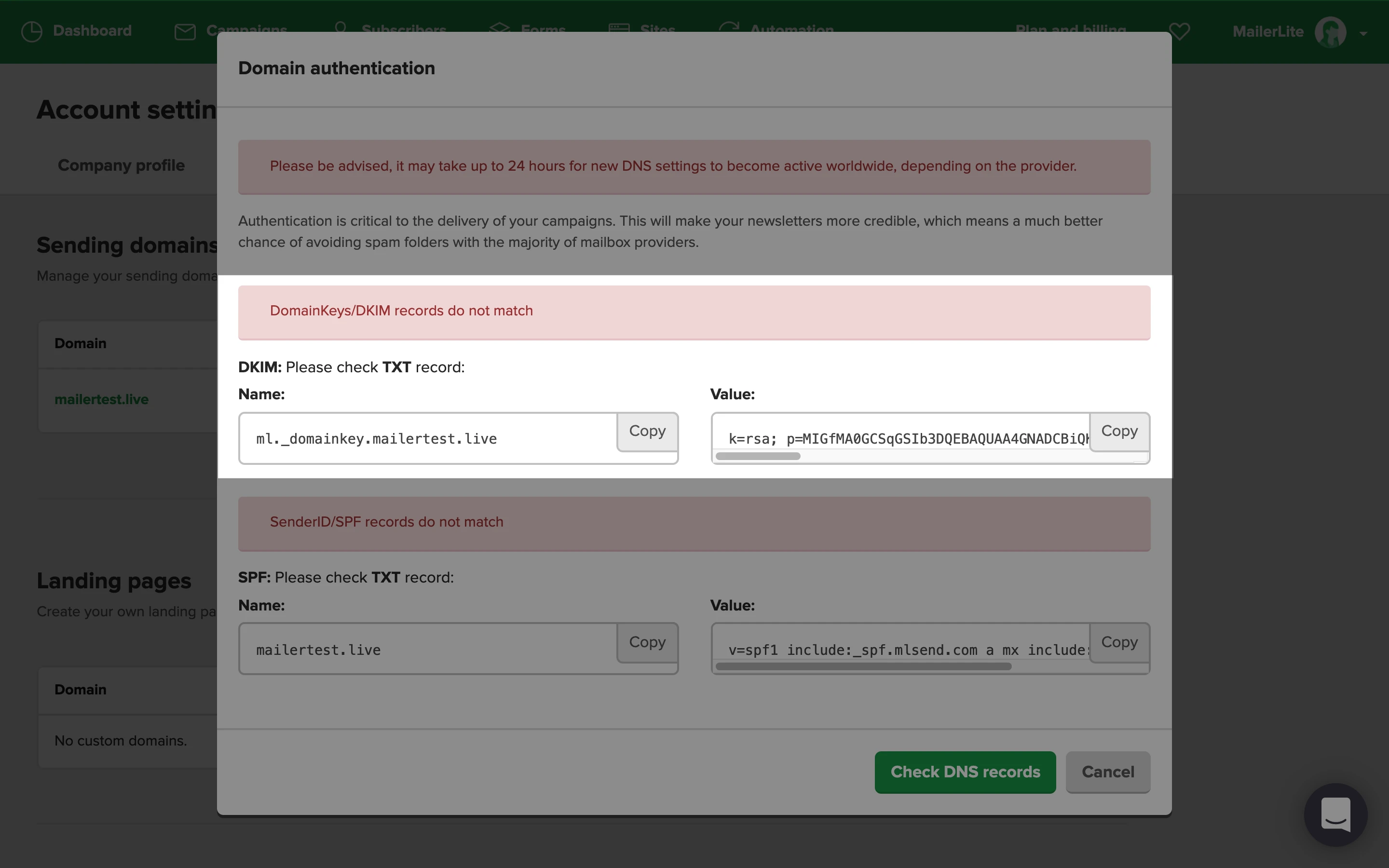Open the Company profile tab
1389x868 pixels.
(121, 165)
